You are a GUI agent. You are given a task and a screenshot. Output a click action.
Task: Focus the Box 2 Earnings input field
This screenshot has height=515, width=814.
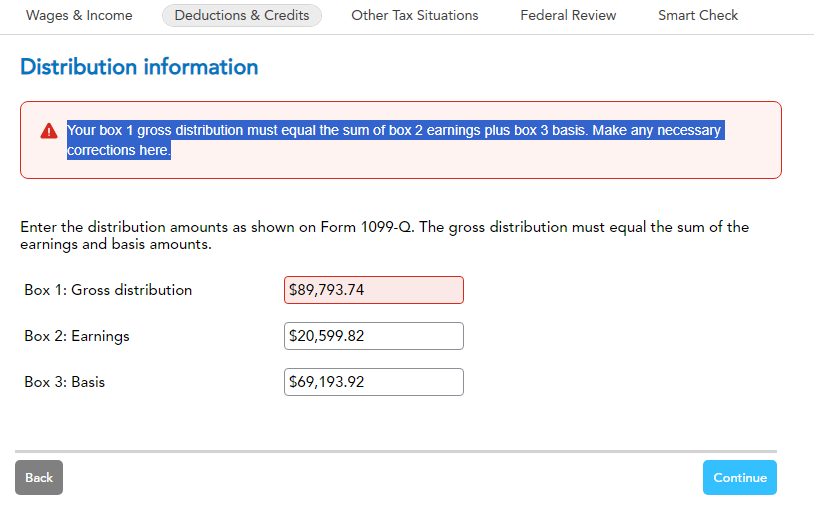pos(374,336)
